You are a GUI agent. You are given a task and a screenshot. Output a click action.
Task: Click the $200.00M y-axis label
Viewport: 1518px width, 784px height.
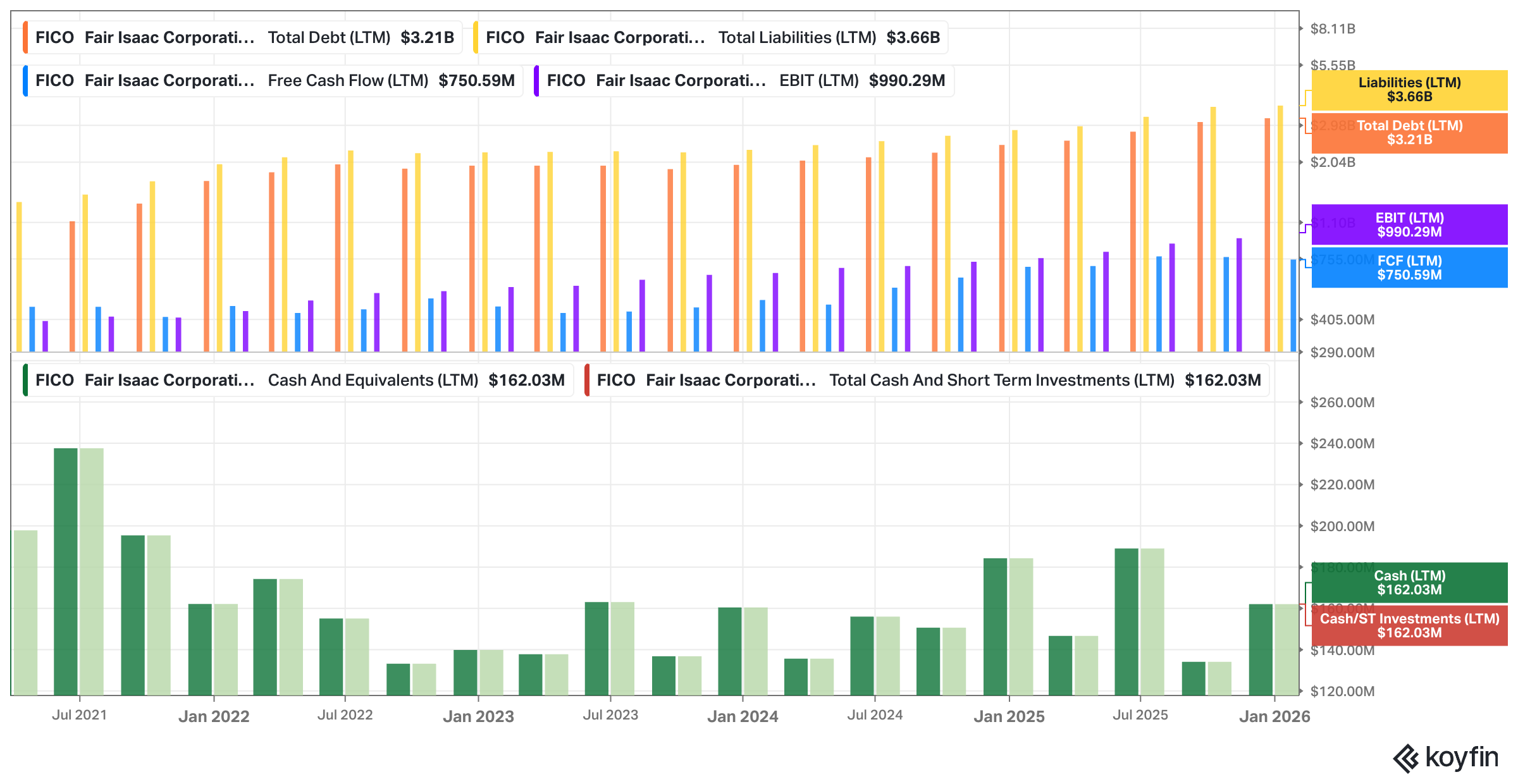pos(1343,527)
